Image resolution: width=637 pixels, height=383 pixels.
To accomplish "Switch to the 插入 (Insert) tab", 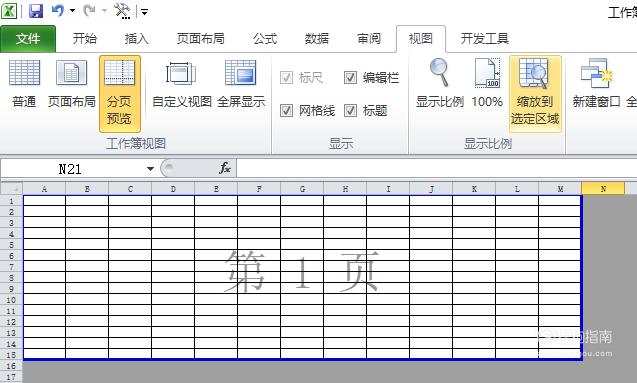I will [136, 39].
